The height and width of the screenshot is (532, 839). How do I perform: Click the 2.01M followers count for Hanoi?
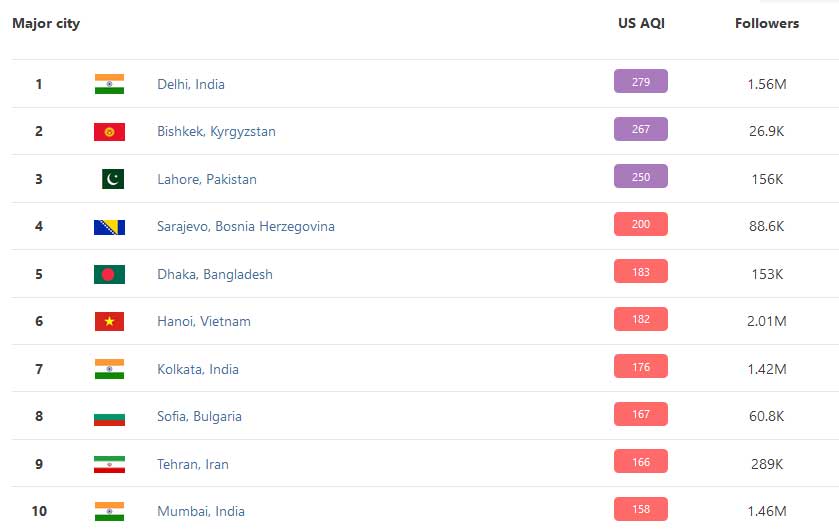click(767, 321)
